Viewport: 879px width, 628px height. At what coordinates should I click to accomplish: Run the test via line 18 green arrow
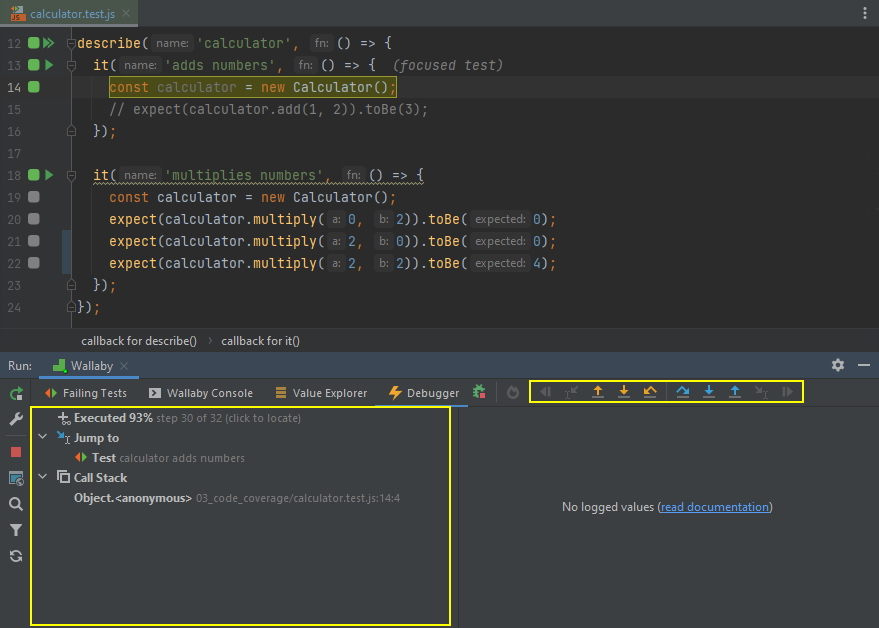click(49, 175)
